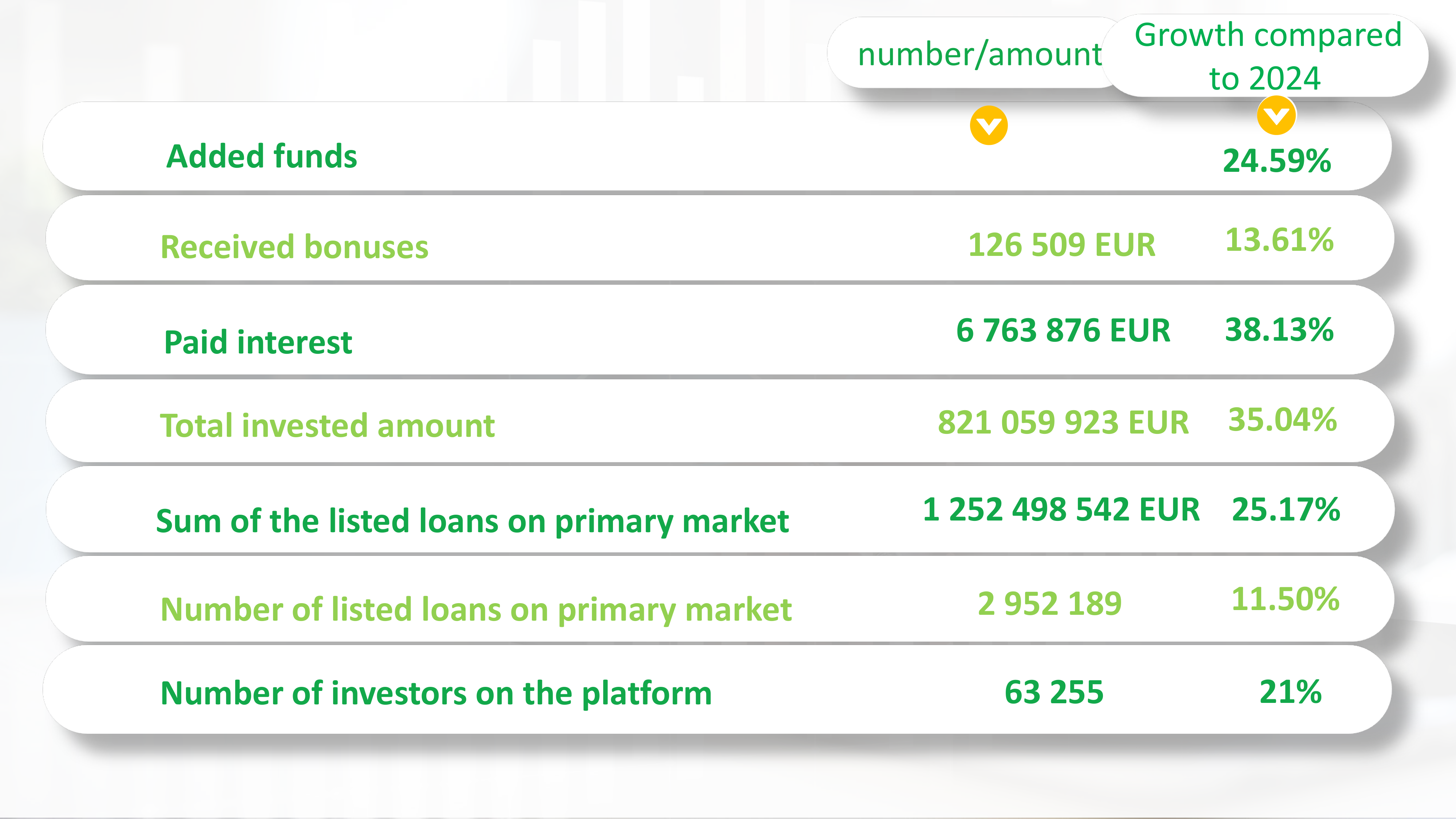Click the 2 952 189 loans count
This screenshot has height=819, width=1456.
(1050, 604)
